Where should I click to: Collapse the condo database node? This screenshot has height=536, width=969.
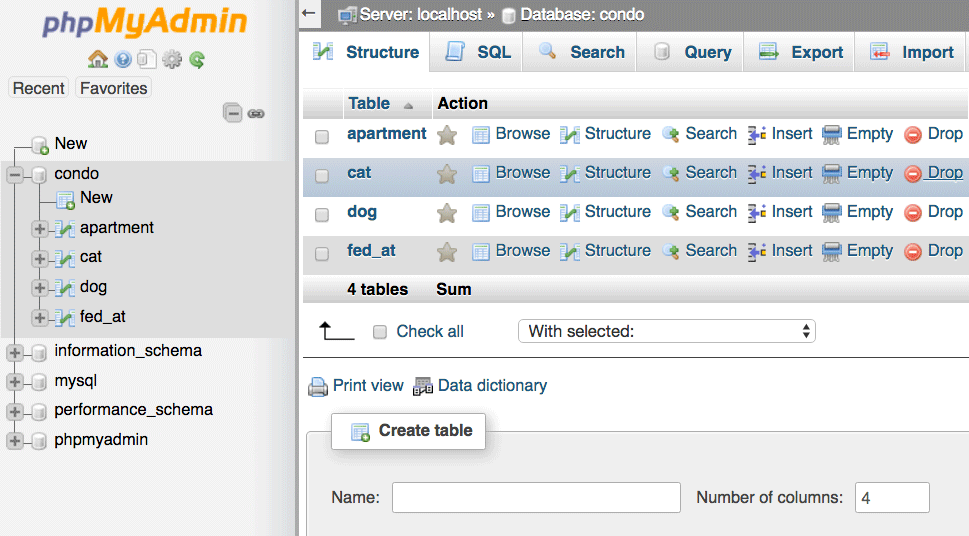point(15,175)
